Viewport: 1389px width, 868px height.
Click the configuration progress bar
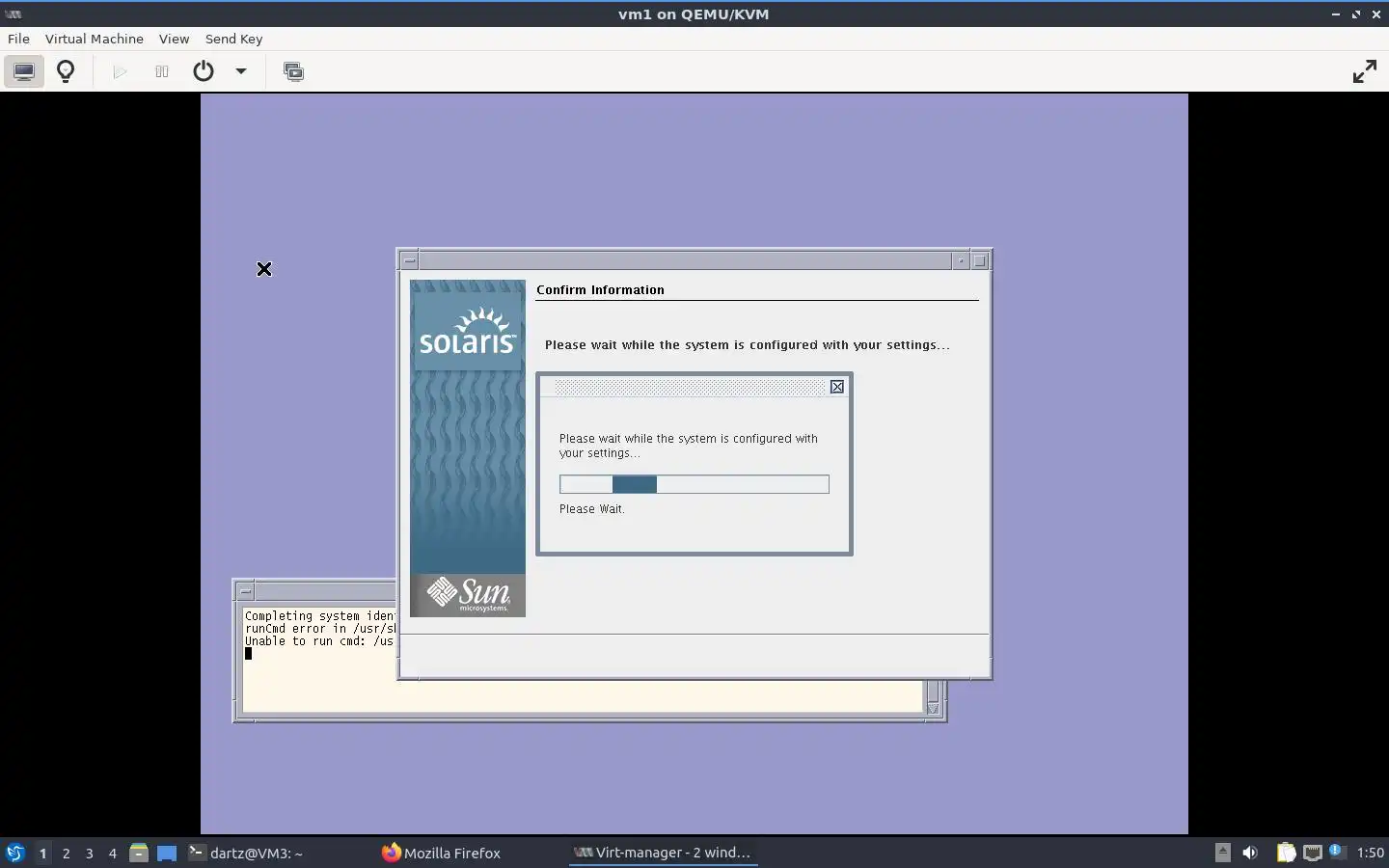694,484
